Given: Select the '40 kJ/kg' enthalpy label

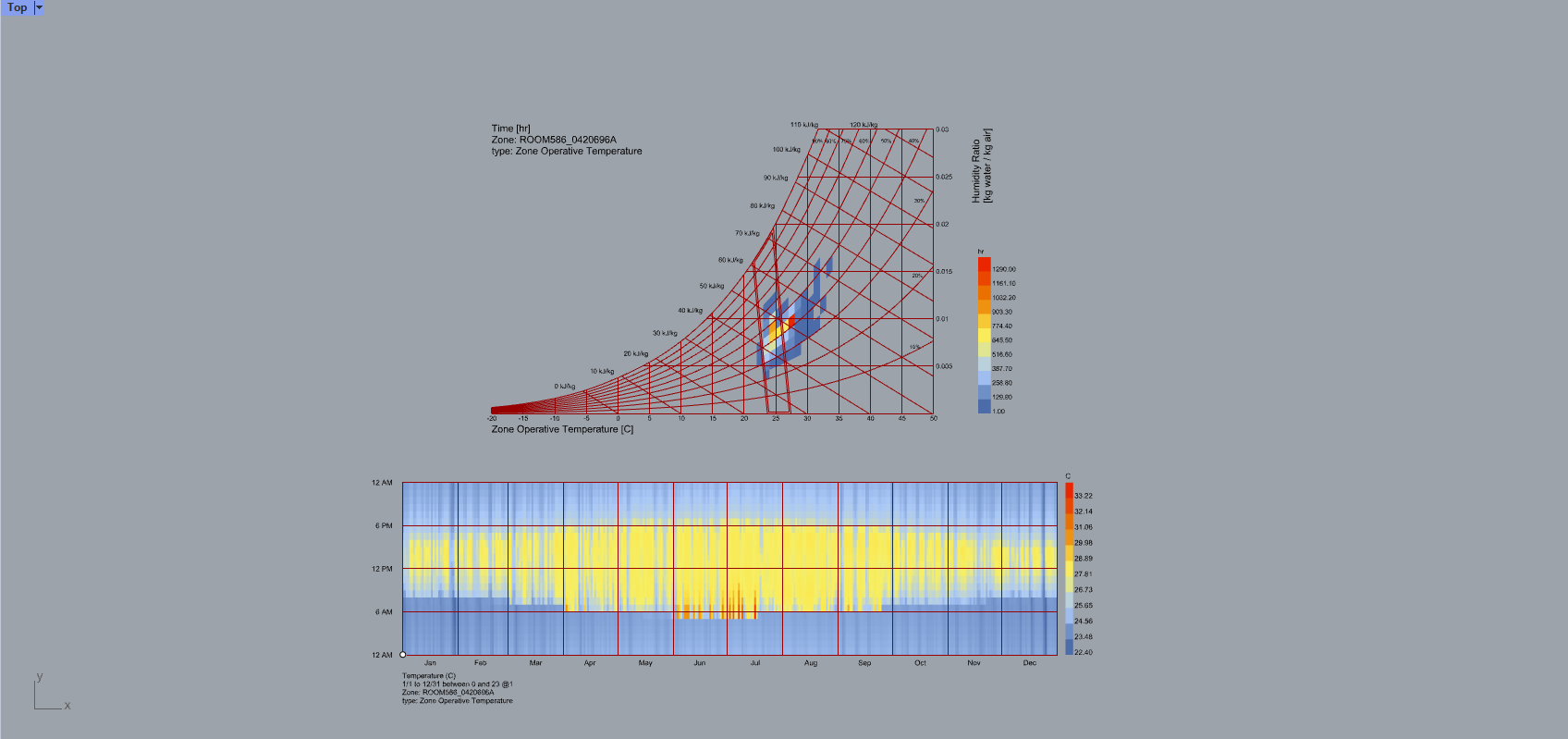Looking at the screenshot, I should coord(690,311).
